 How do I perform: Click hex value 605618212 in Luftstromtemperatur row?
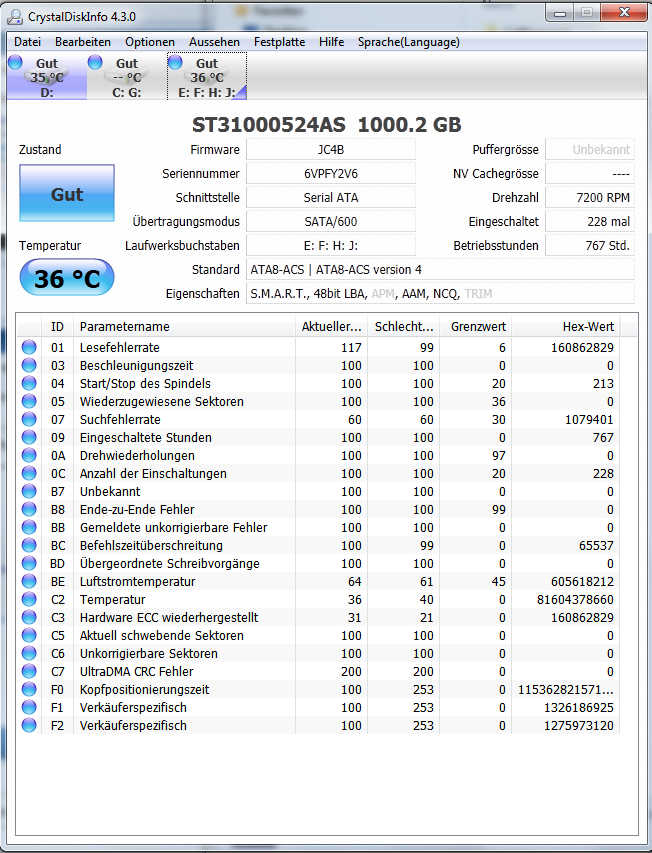click(582, 581)
